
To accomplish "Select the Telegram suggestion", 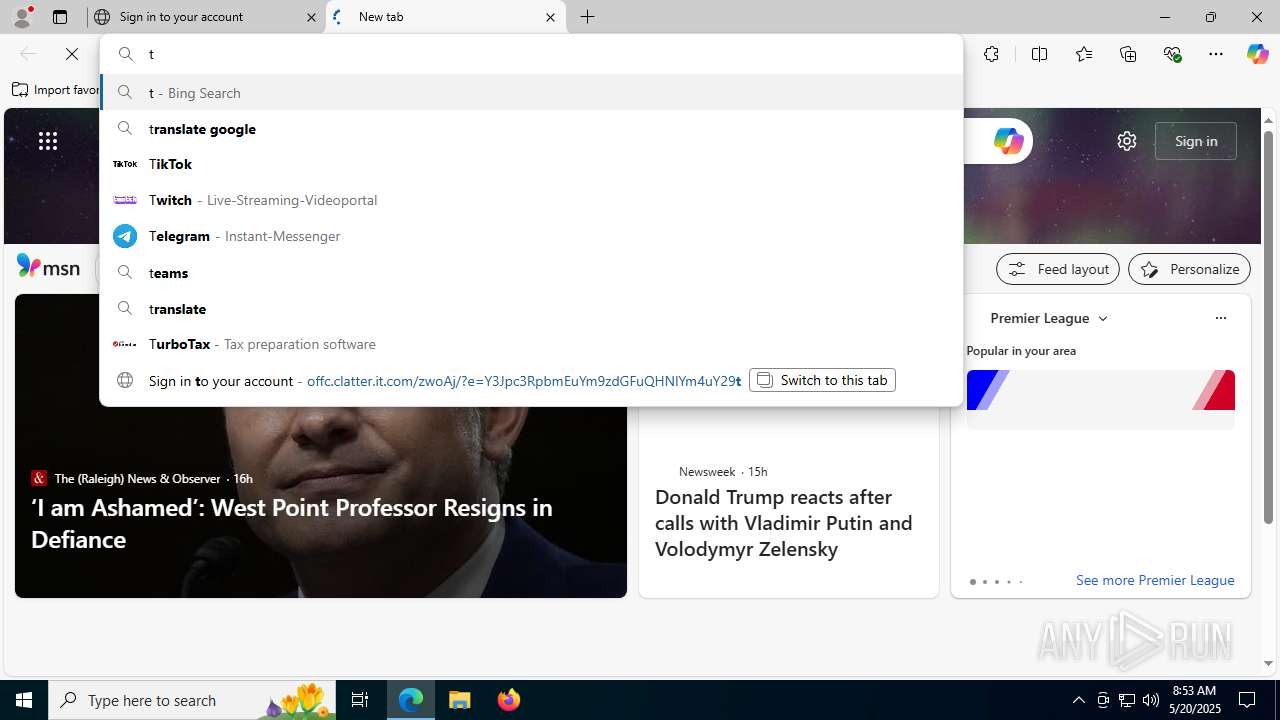I will 531,236.
